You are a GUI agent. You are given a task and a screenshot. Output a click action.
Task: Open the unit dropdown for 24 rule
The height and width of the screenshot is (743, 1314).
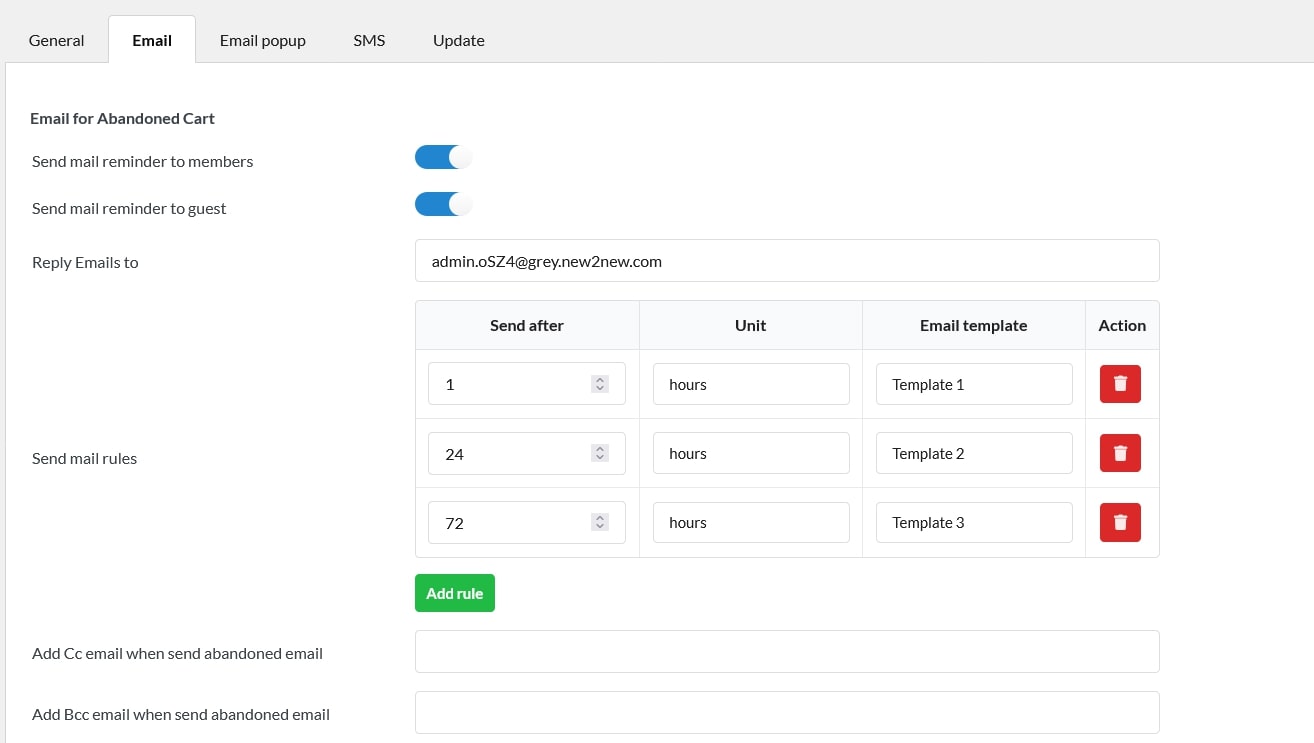click(x=750, y=453)
